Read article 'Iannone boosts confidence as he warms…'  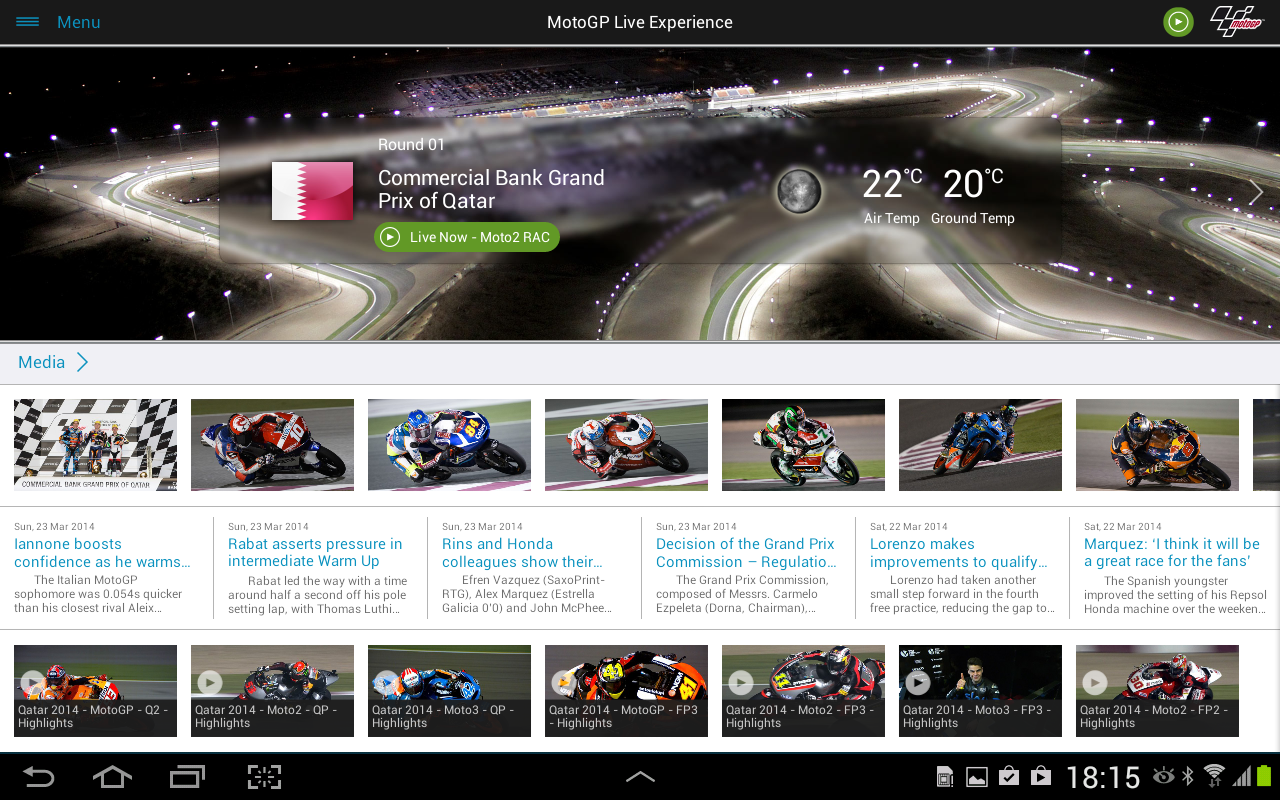(102, 553)
